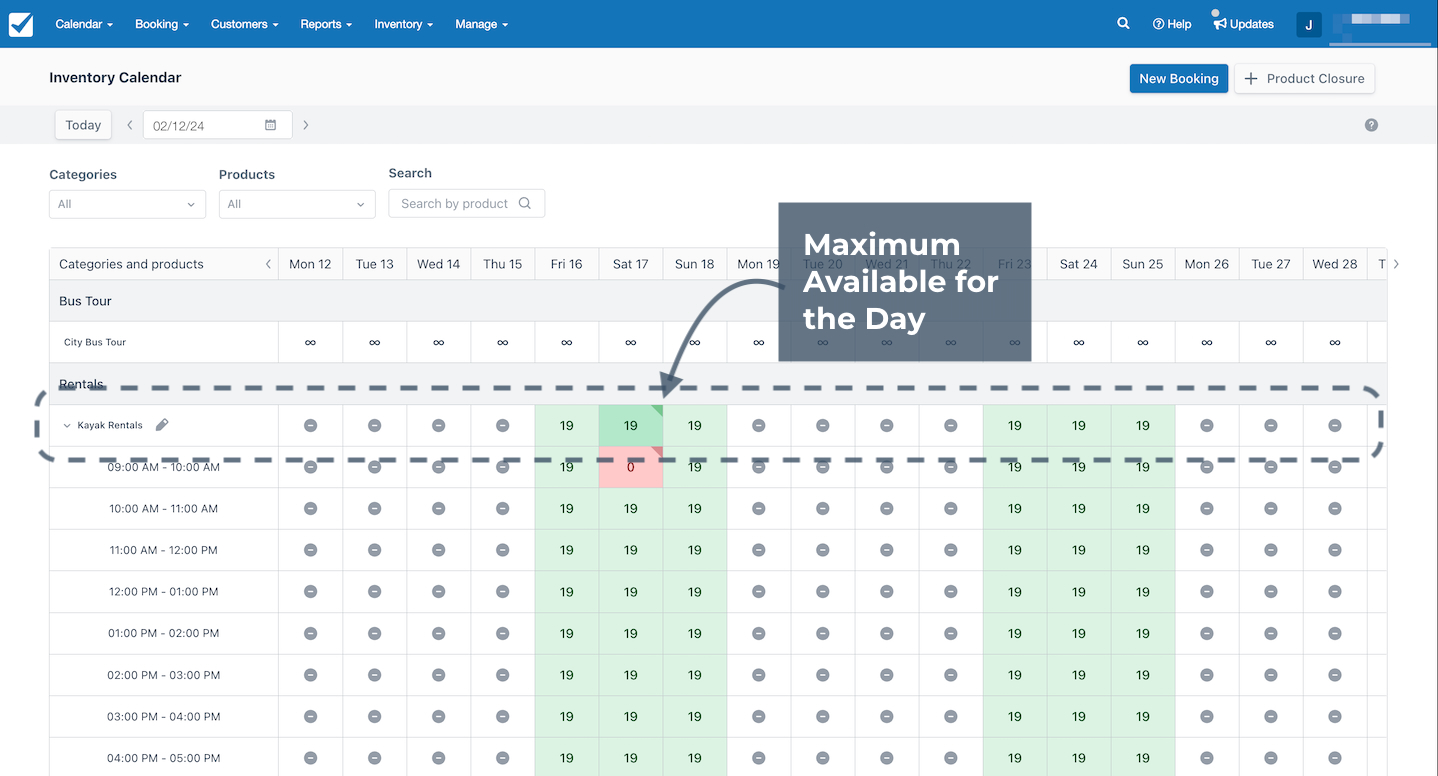The image size is (1438, 776).
Task: Click the New Booking button
Action: coord(1179,78)
